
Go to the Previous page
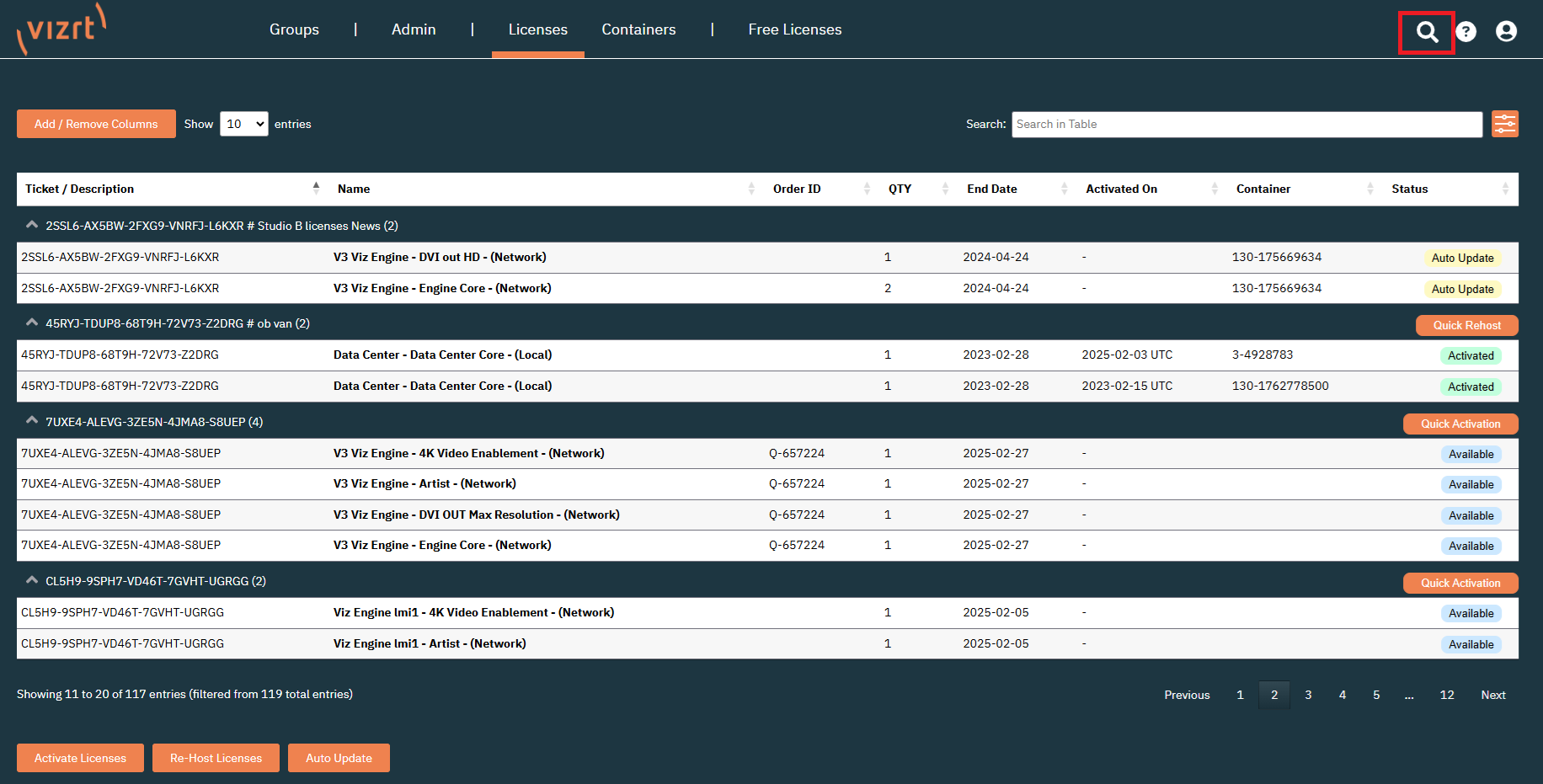tap(1187, 695)
